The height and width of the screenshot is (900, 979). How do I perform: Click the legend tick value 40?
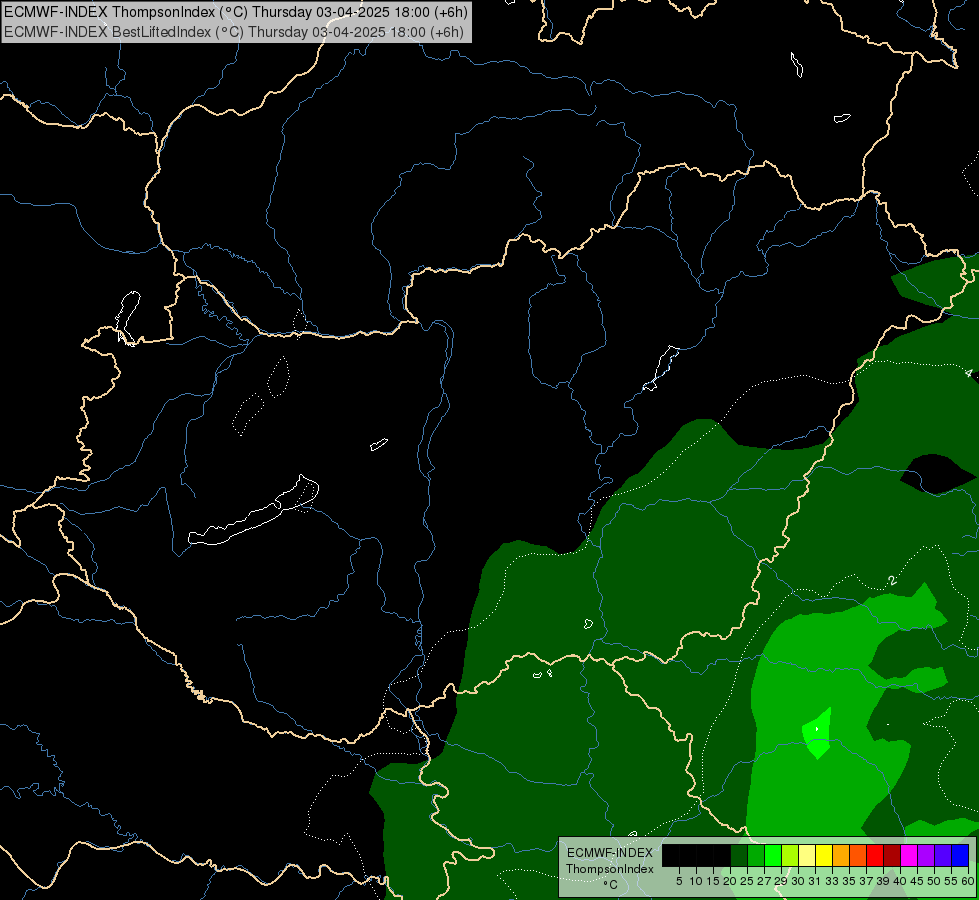(900, 881)
